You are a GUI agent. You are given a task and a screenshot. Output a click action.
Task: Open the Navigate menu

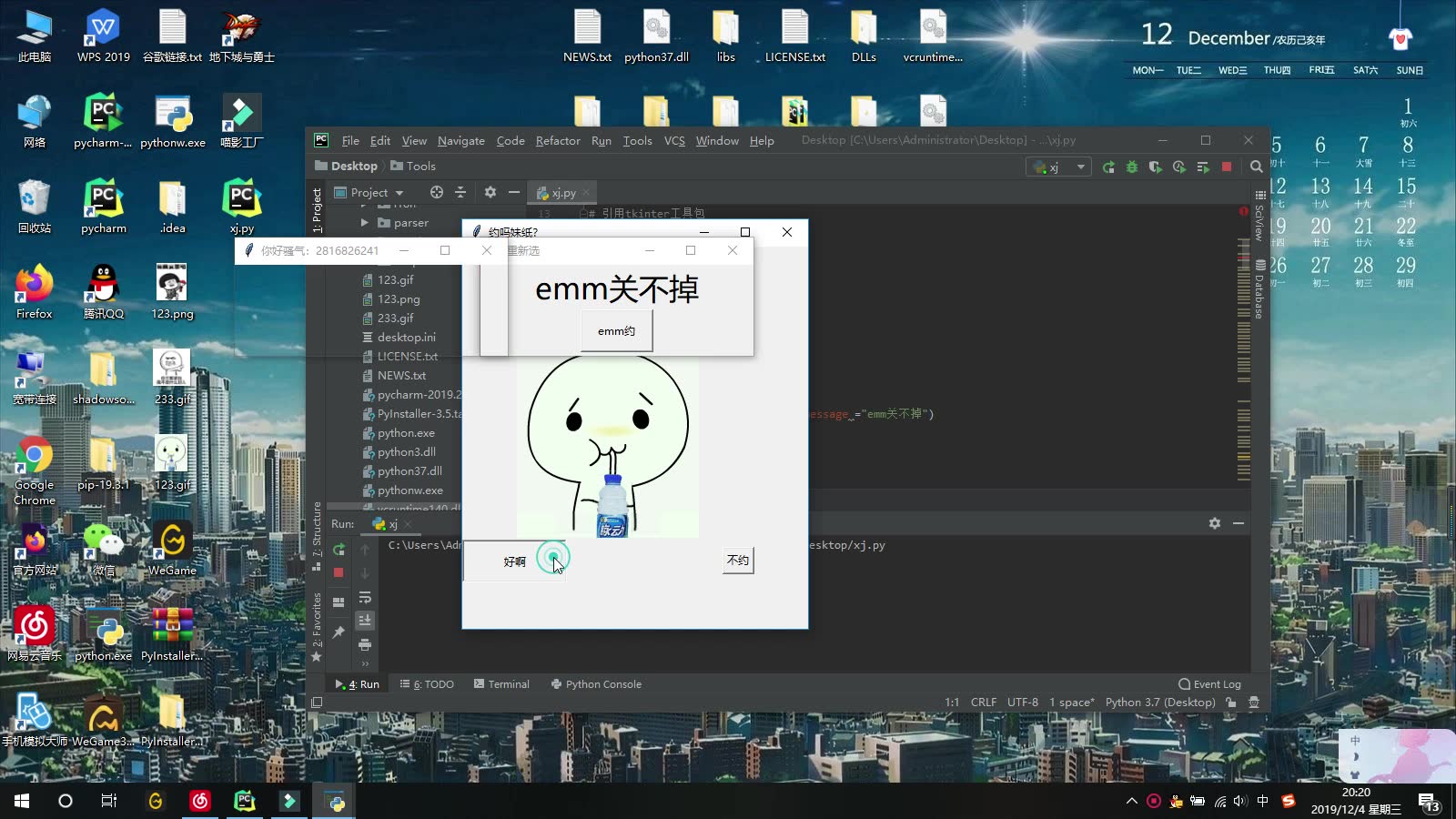(x=461, y=140)
